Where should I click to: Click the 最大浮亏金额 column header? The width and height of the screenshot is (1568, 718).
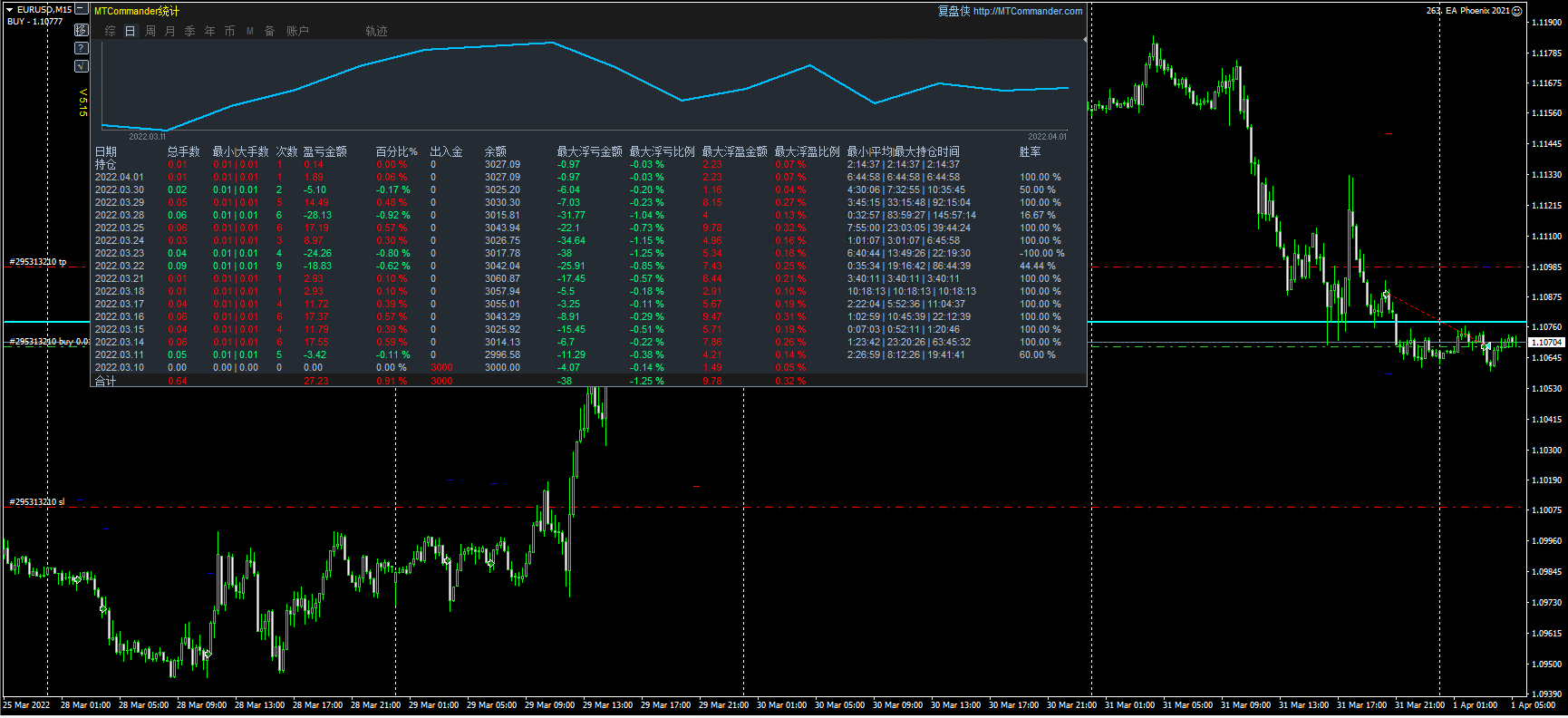(x=589, y=151)
